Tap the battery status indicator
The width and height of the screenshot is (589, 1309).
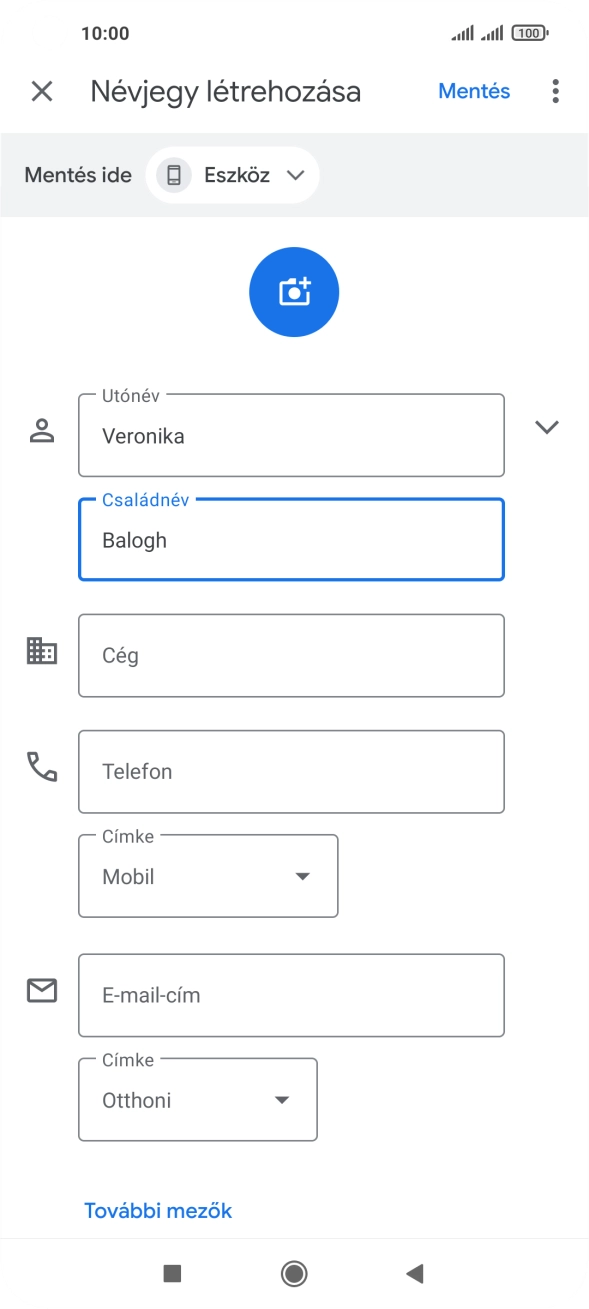click(528, 33)
